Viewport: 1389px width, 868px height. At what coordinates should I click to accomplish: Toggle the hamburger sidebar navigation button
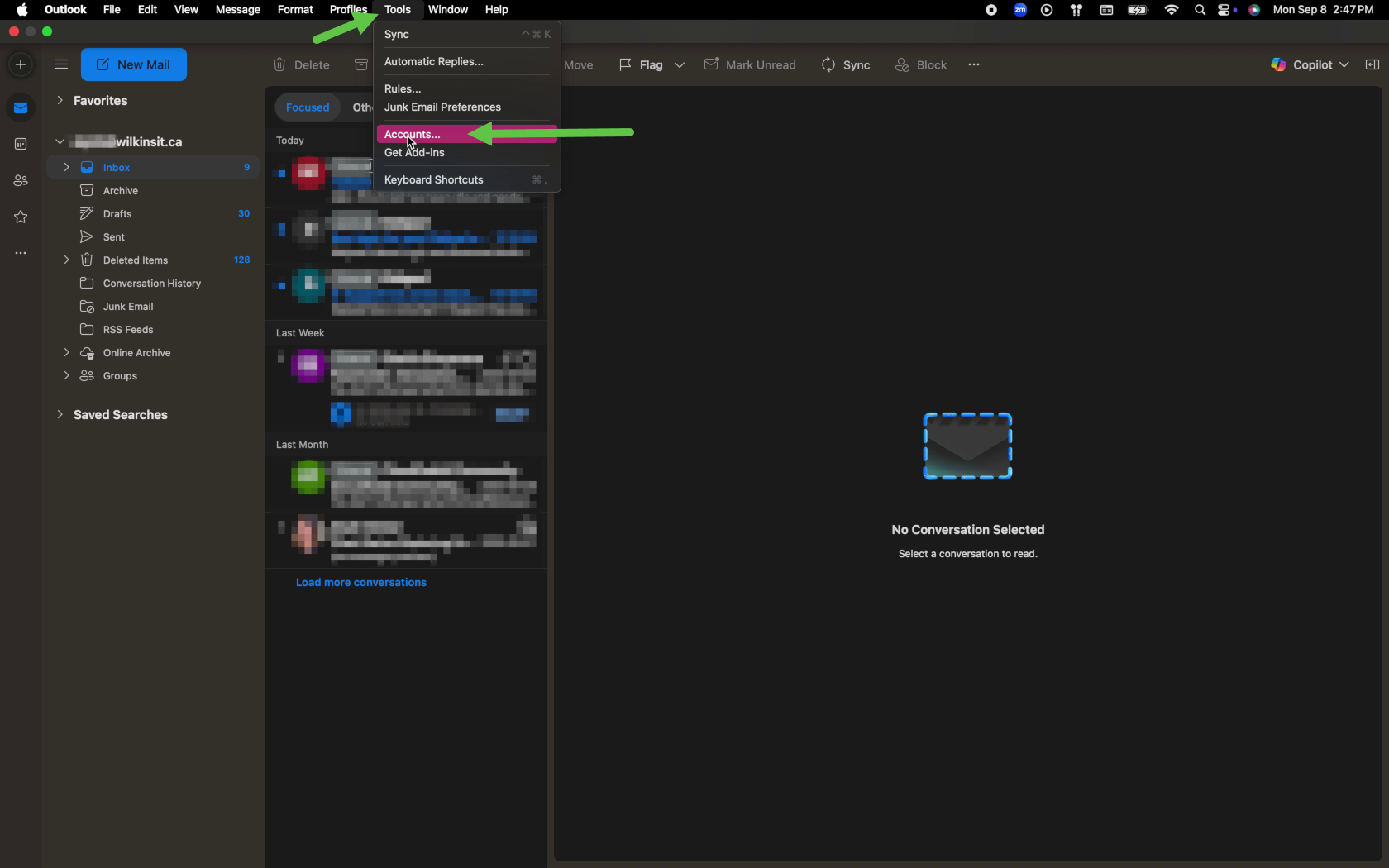point(61,64)
